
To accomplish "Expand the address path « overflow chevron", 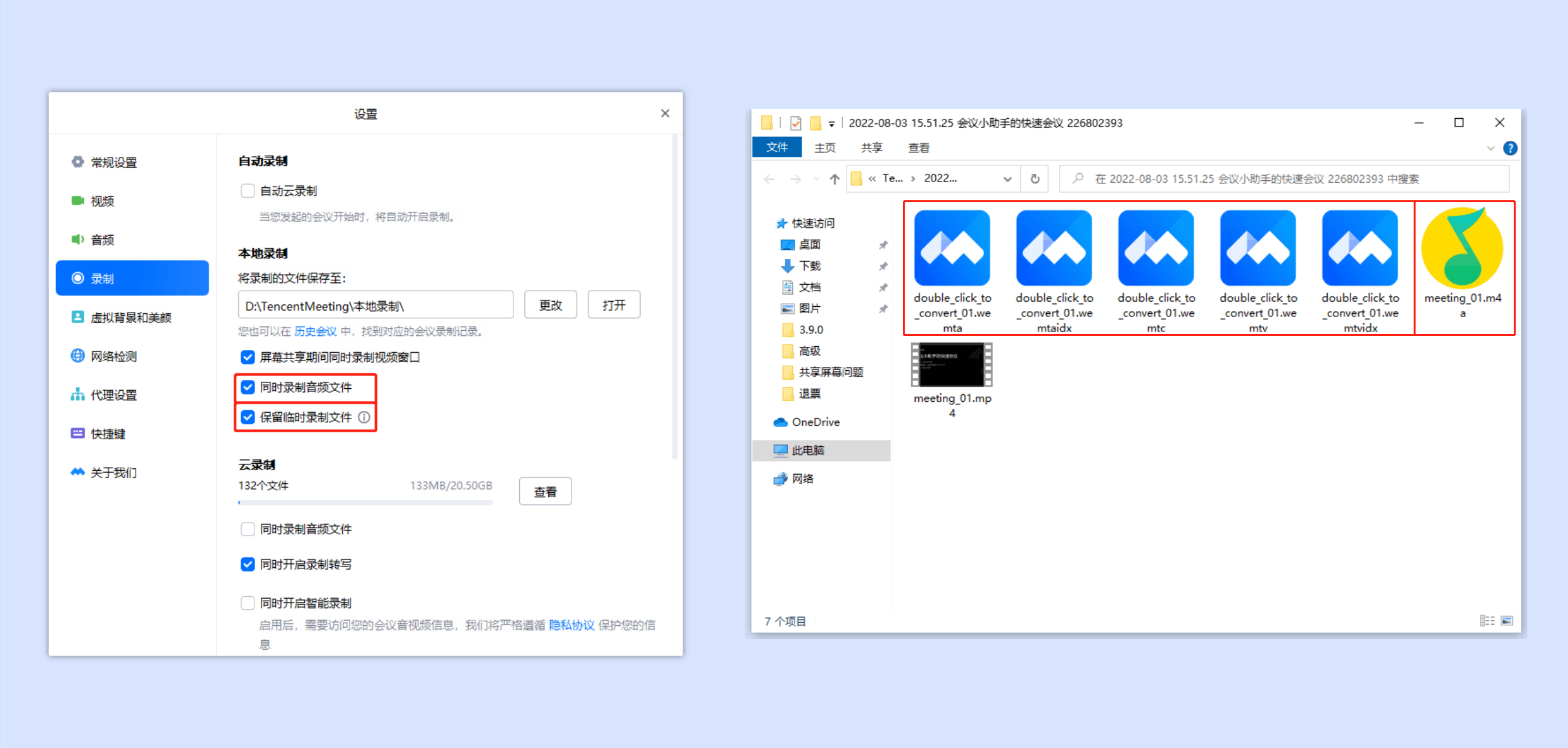I will click(x=872, y=178).
